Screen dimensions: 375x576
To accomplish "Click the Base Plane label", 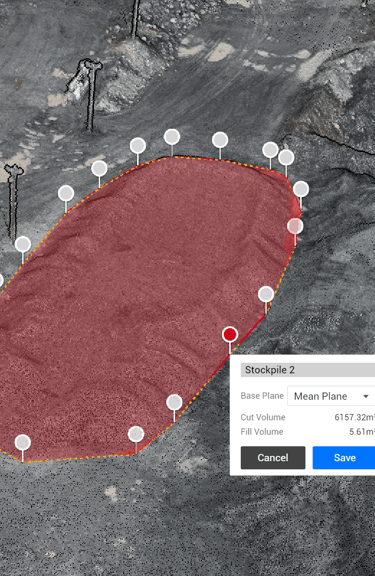I will pos(262,396).
